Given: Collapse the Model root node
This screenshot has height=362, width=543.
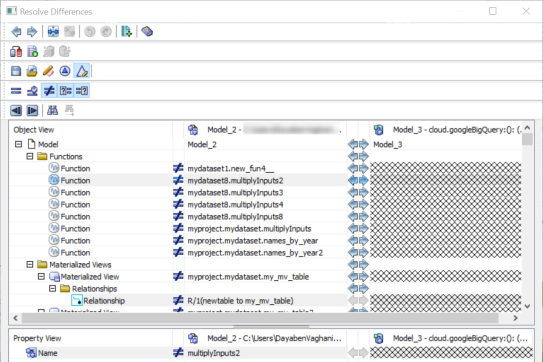Looking at the screenshot, I should 19,144.
